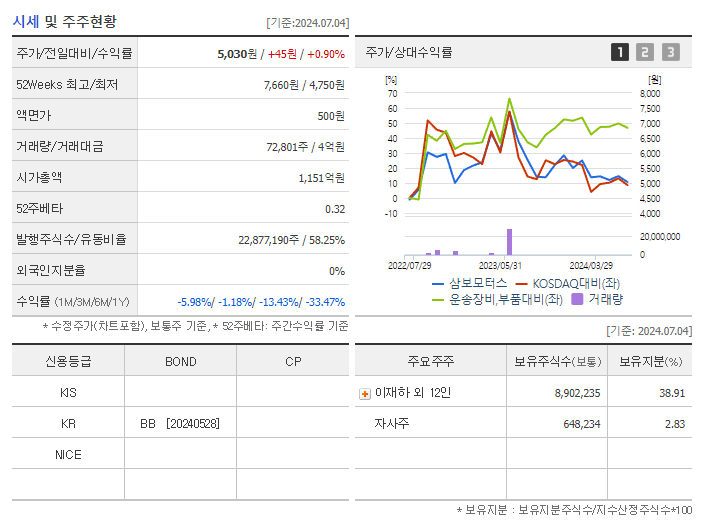Click the CP column header
702x525 pixels.
pos(293,362)
